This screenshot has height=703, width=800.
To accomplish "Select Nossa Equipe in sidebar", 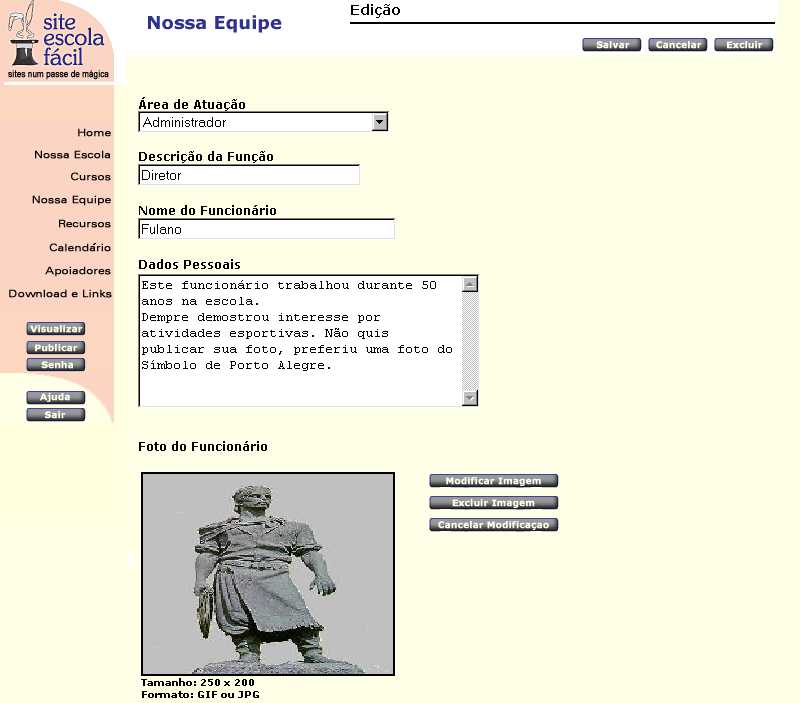I will pos(71,199).
